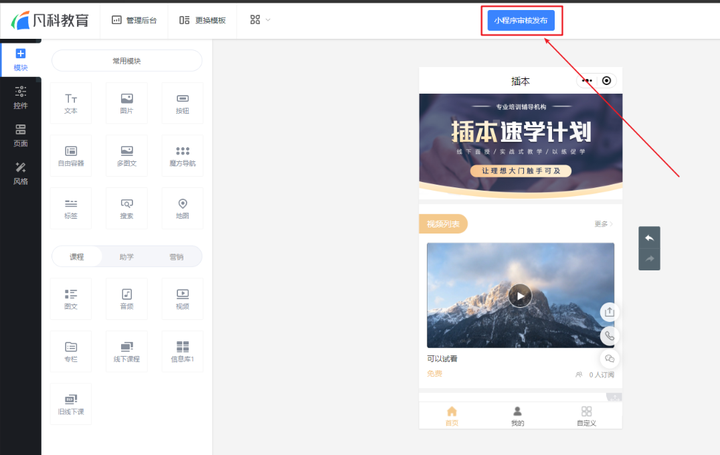720x455 pixels.
Task: Add the 多图文 module
Action: (x=127, y=156)
